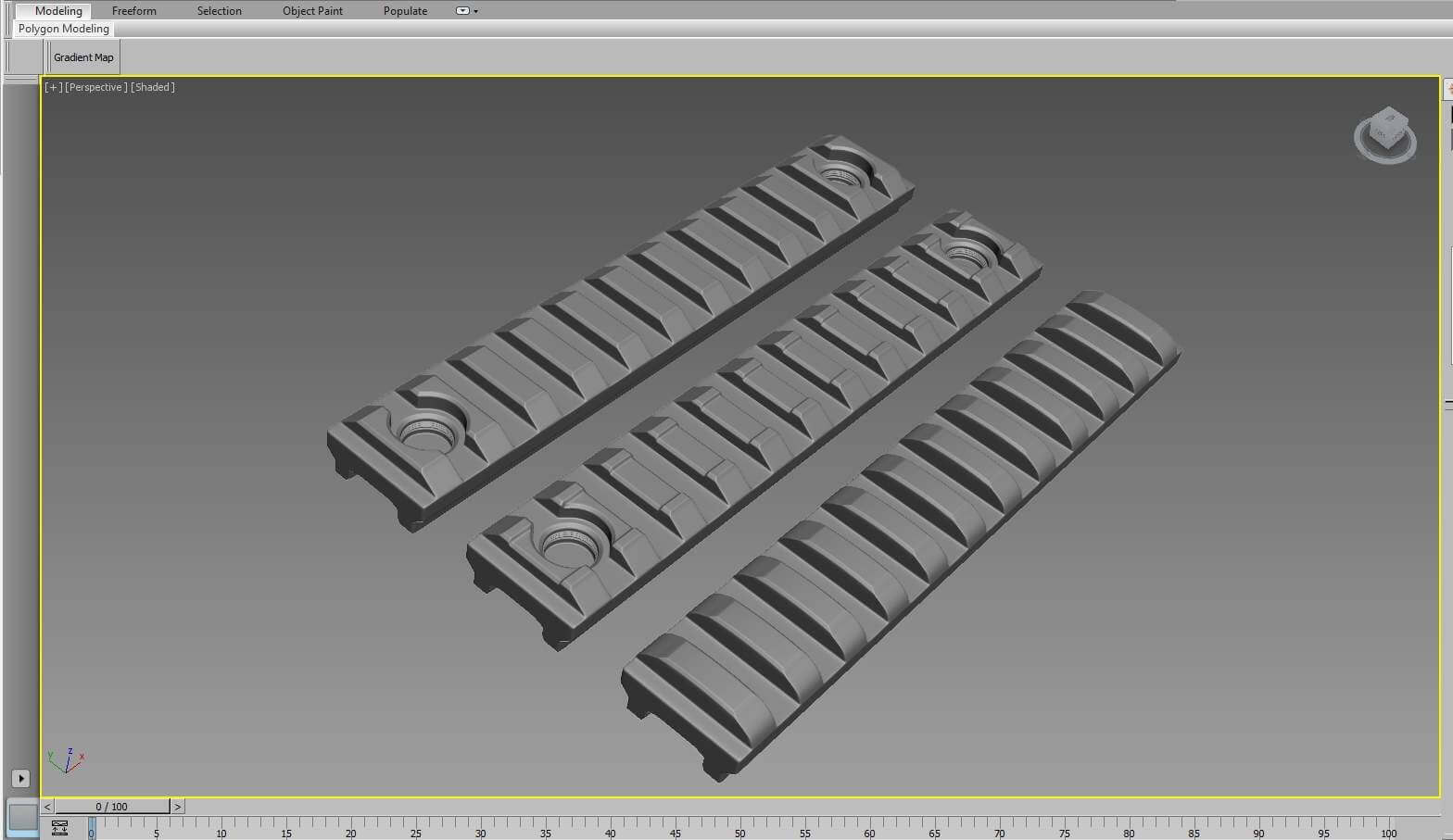Image resolution: width=1453 pixels, height=840 pixels.
Task: Open the Perspective viewport label menu
Action: 96,87
